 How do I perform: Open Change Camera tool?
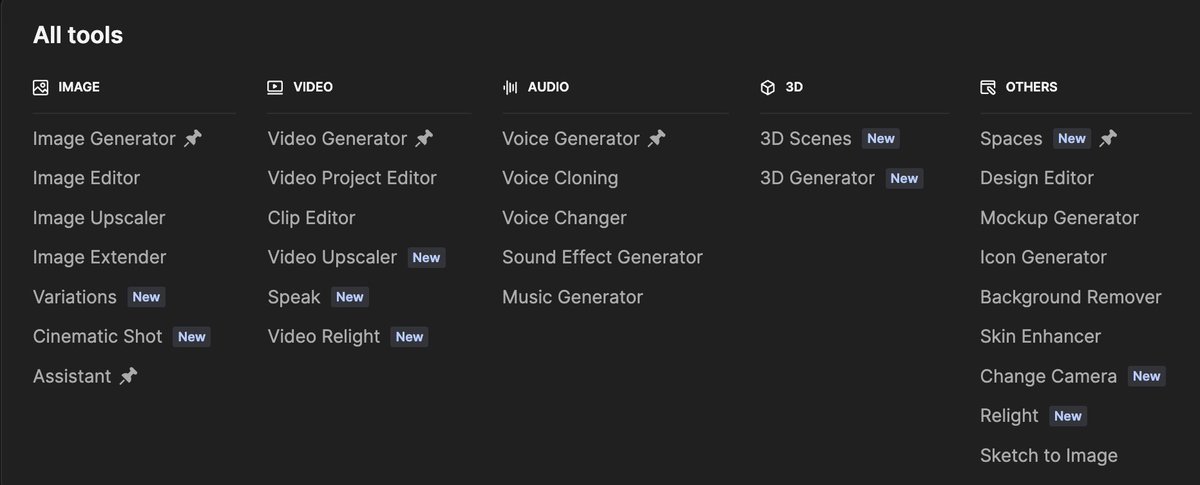tap(1048, 377)
